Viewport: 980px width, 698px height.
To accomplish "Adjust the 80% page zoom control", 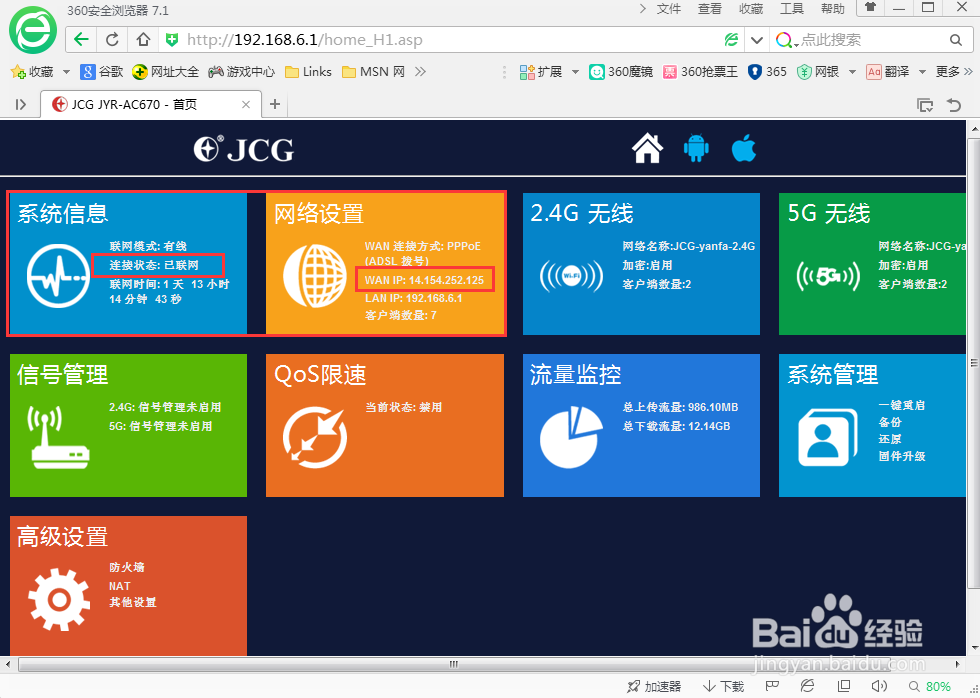I will (938, 686).
